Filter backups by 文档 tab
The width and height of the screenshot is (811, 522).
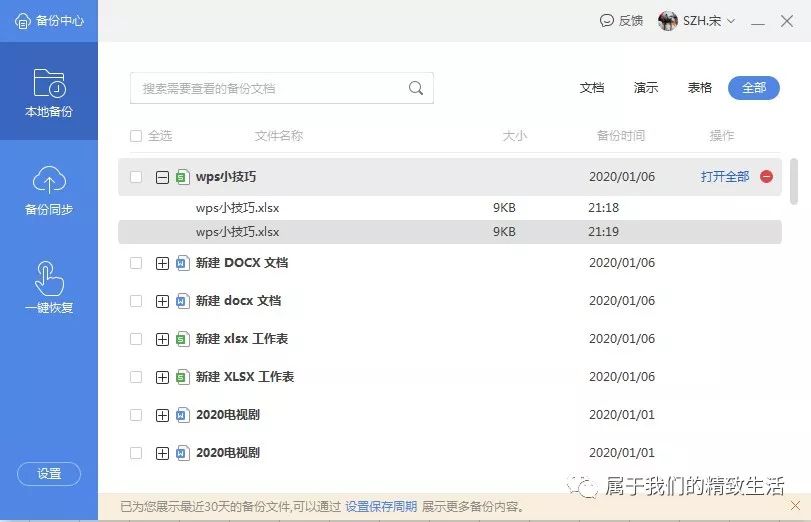click(x=592, y=88)
